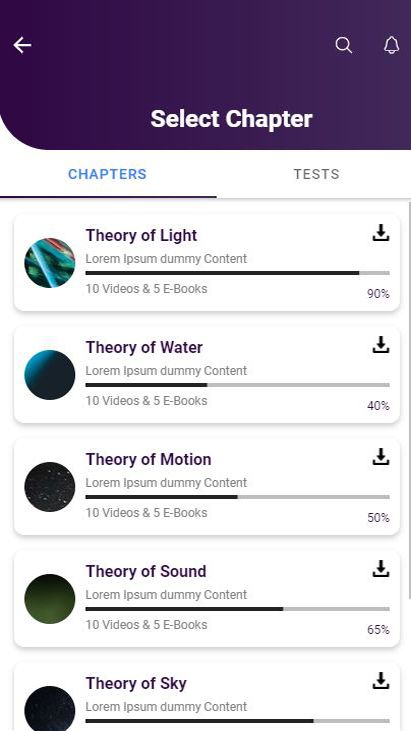Click the vertical scrollbar on the right
This screenshot has width=411, height=731.
(409, 401)
